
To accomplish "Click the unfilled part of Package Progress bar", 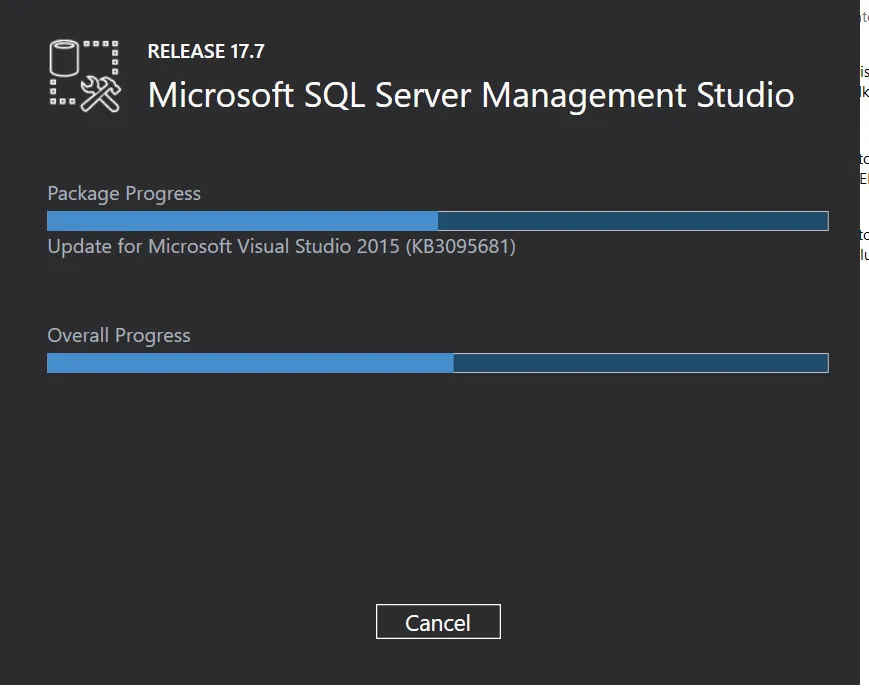I will click(632, 221).
